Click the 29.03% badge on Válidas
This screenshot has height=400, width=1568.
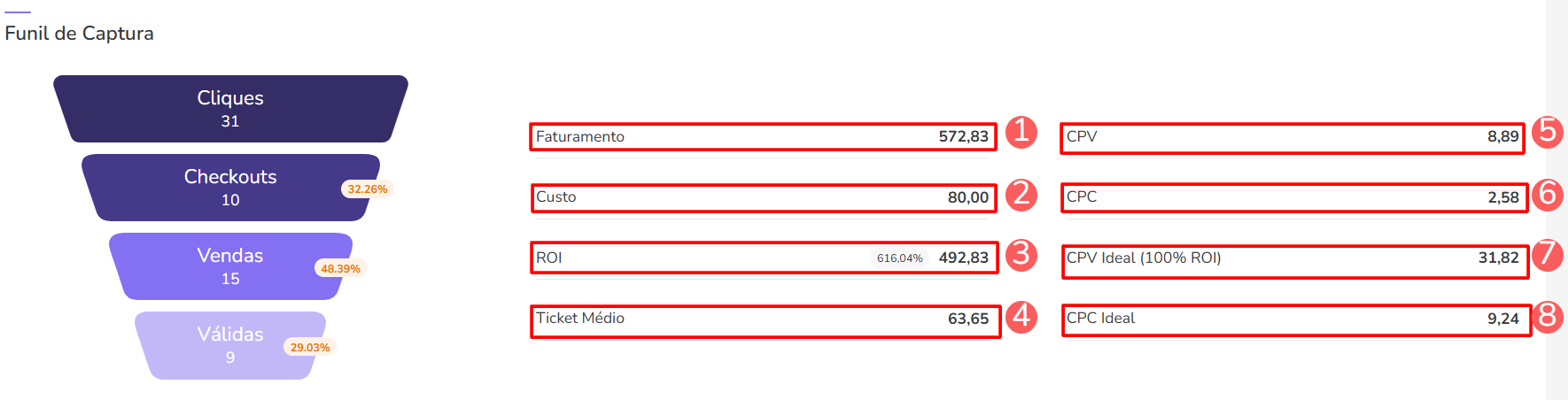click(310, 348)
